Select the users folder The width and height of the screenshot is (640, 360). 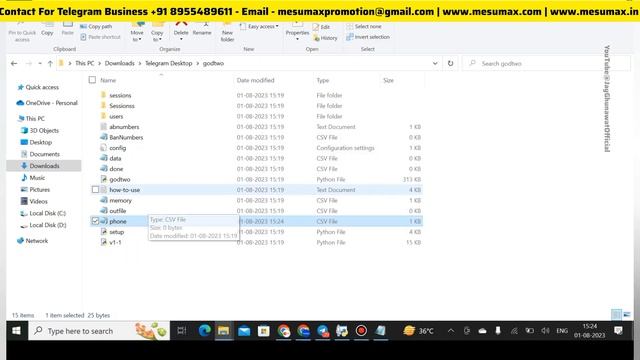click(116, 116)
